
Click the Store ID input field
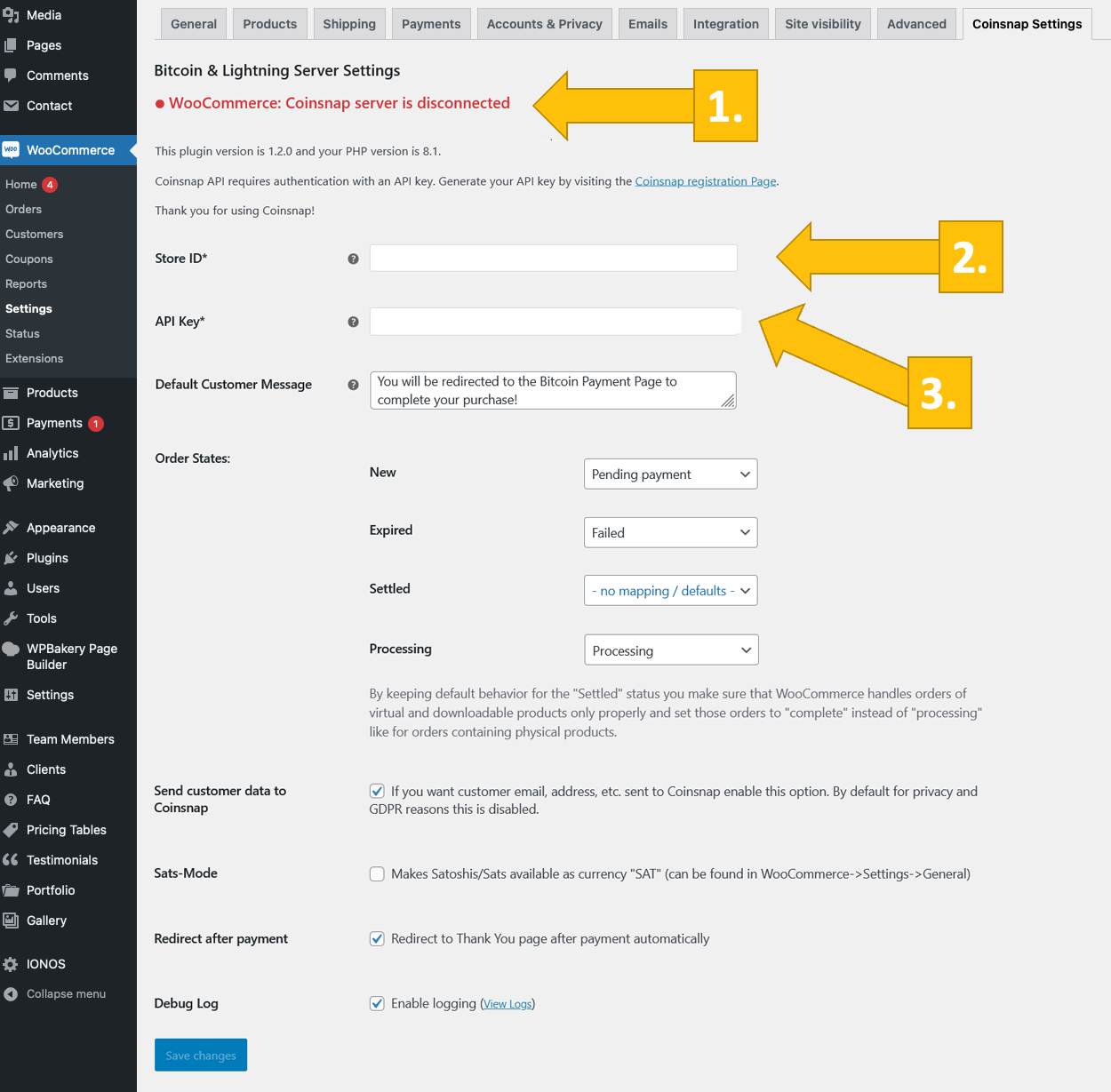click(554, 259)
